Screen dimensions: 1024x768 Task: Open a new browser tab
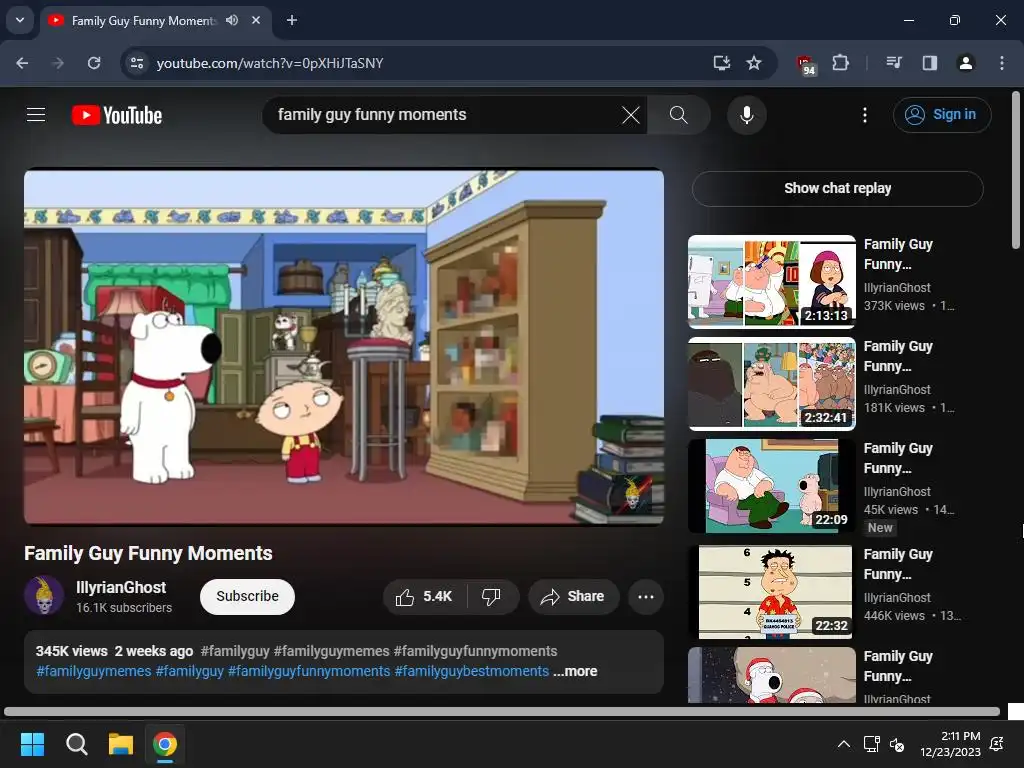tap(292, 20)
